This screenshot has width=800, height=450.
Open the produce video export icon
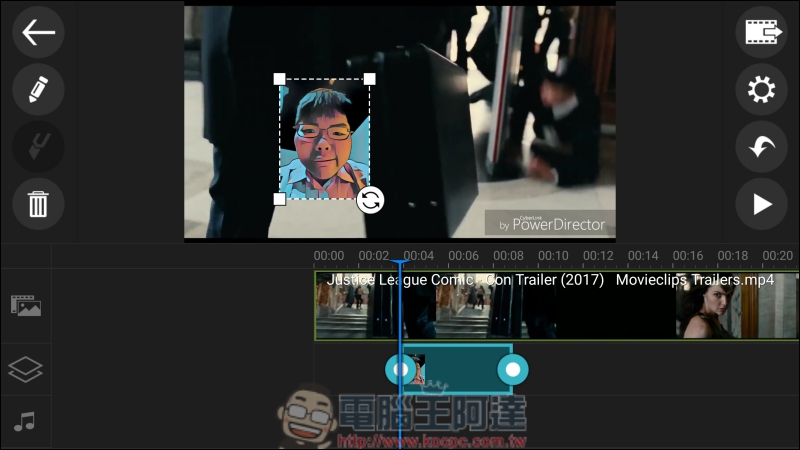tap(761, 32)
